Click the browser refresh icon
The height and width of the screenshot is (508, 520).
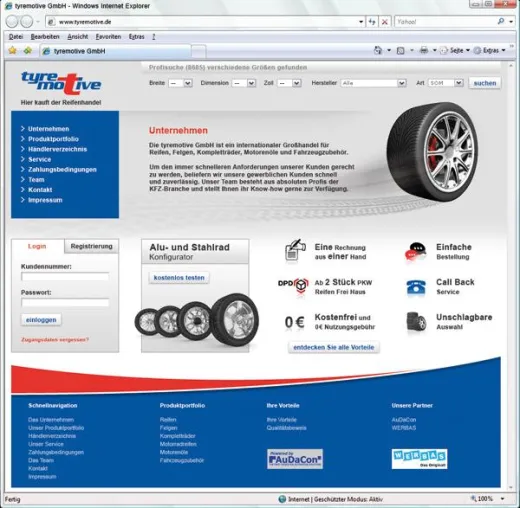[x=372, y=22]
